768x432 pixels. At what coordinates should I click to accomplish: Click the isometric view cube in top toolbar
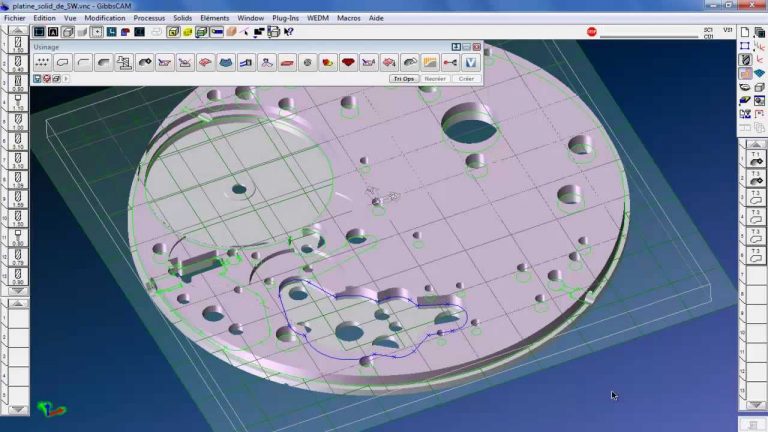point(68,32)
